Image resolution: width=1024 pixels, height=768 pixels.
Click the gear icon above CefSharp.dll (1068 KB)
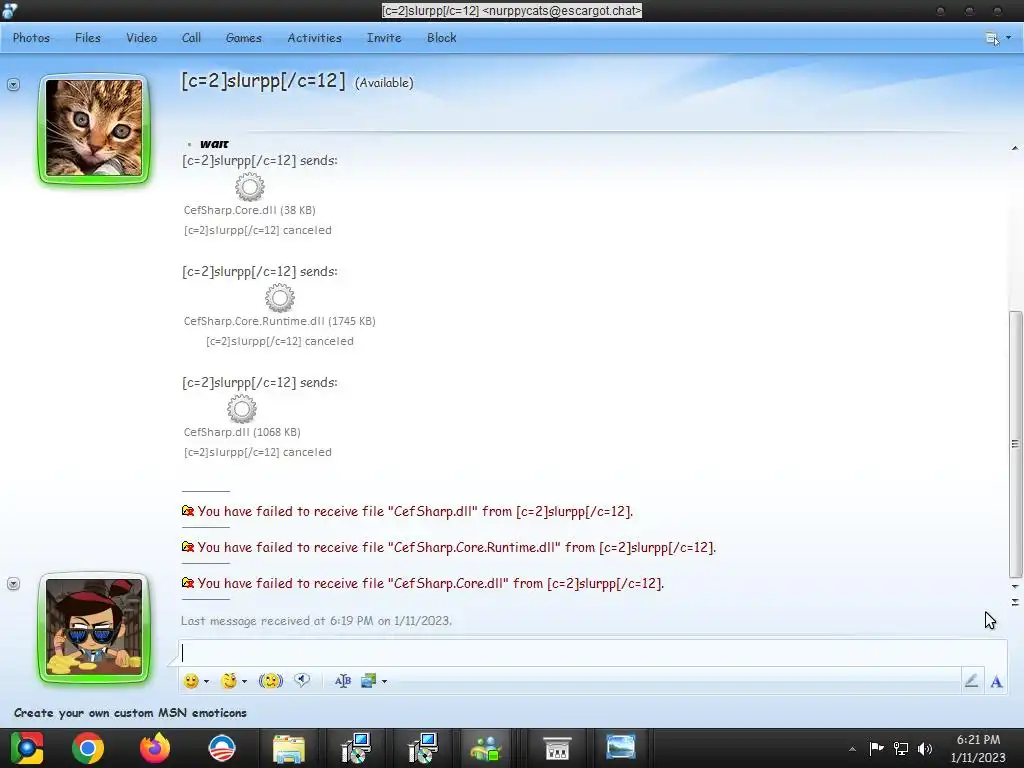coord(242,409)
